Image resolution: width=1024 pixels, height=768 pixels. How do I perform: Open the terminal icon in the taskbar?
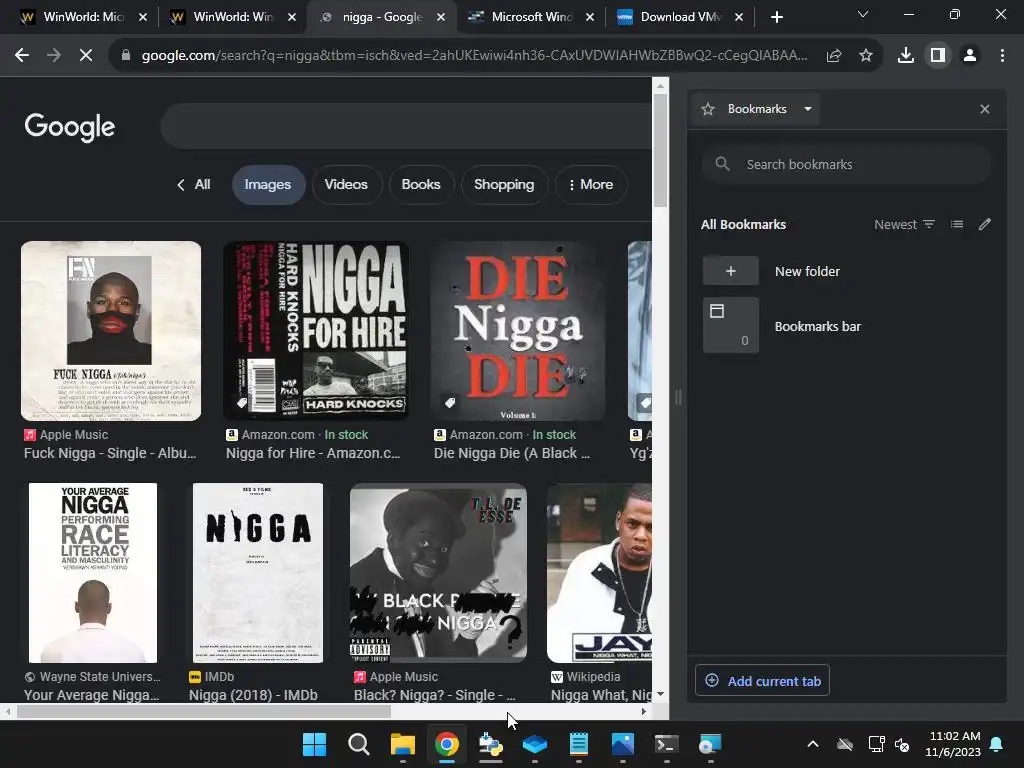click(667, 744)
